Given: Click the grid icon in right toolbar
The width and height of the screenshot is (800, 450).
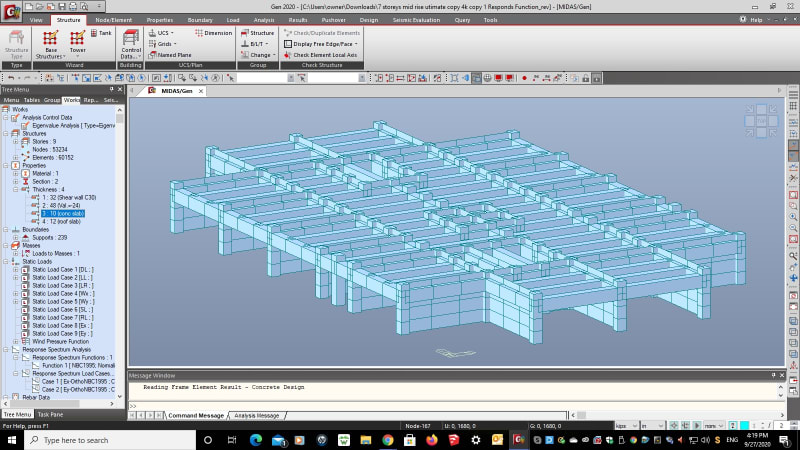Looking at the screenshot, I should click(x=793, y=106).
